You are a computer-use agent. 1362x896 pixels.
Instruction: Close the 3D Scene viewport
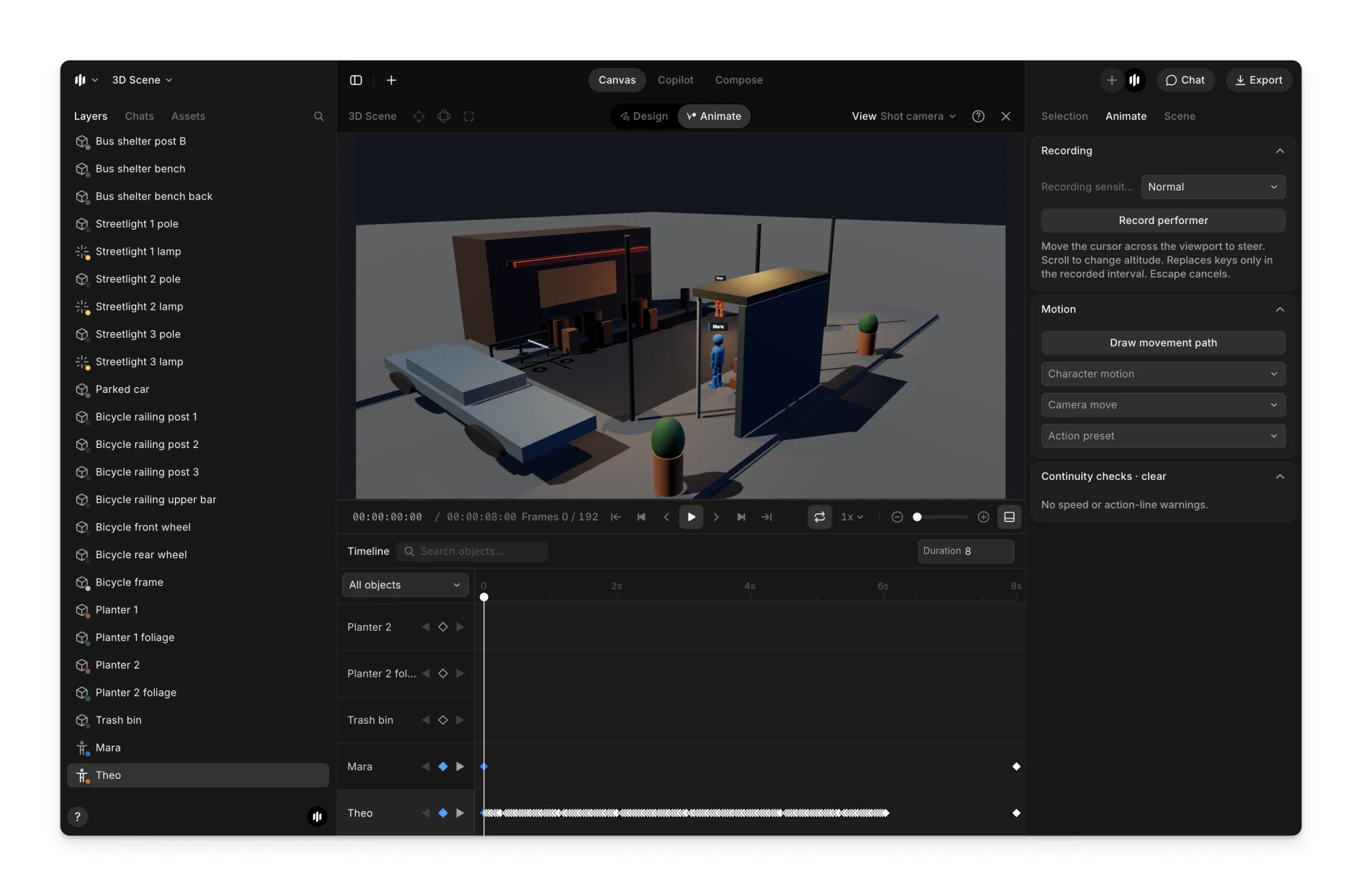tap(1006, 116)
